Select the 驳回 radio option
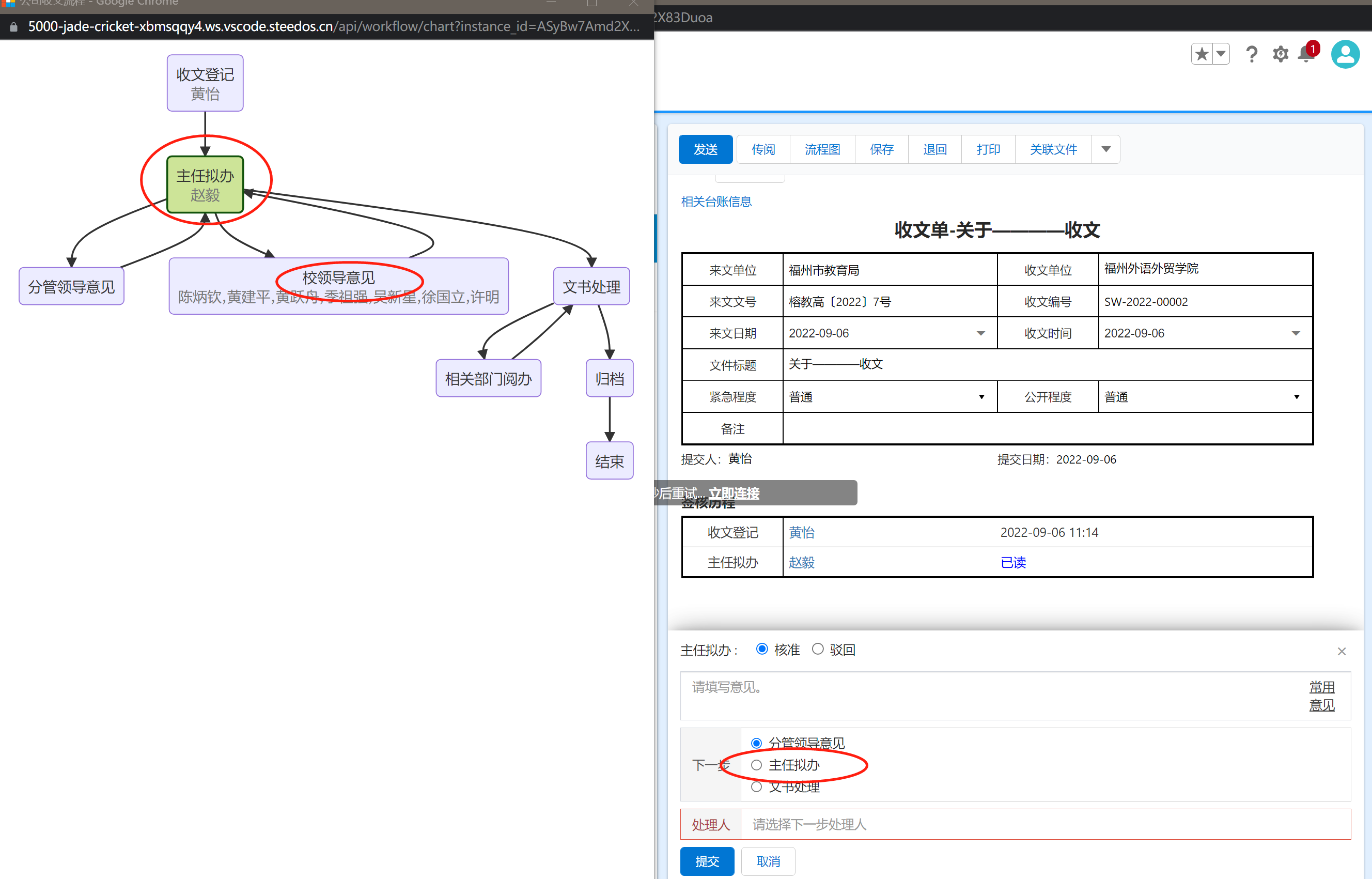The width and height of the screenshot is (1372, 879). coord(818,649)
